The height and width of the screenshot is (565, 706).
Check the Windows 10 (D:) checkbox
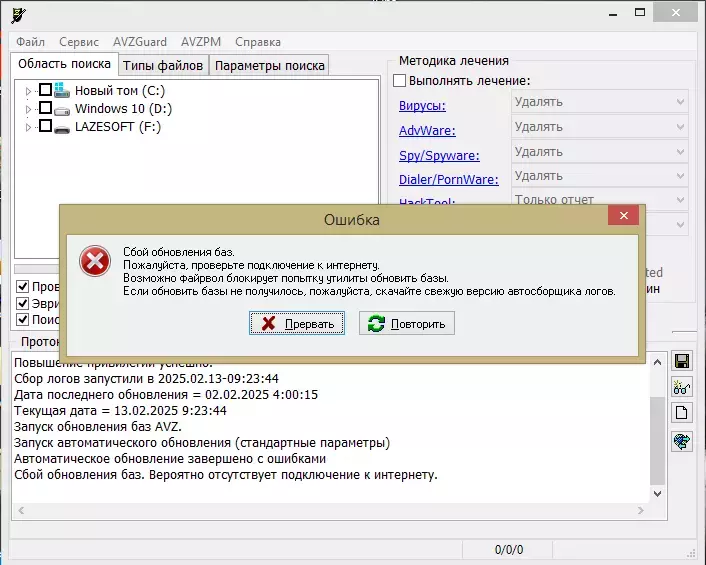45,108
